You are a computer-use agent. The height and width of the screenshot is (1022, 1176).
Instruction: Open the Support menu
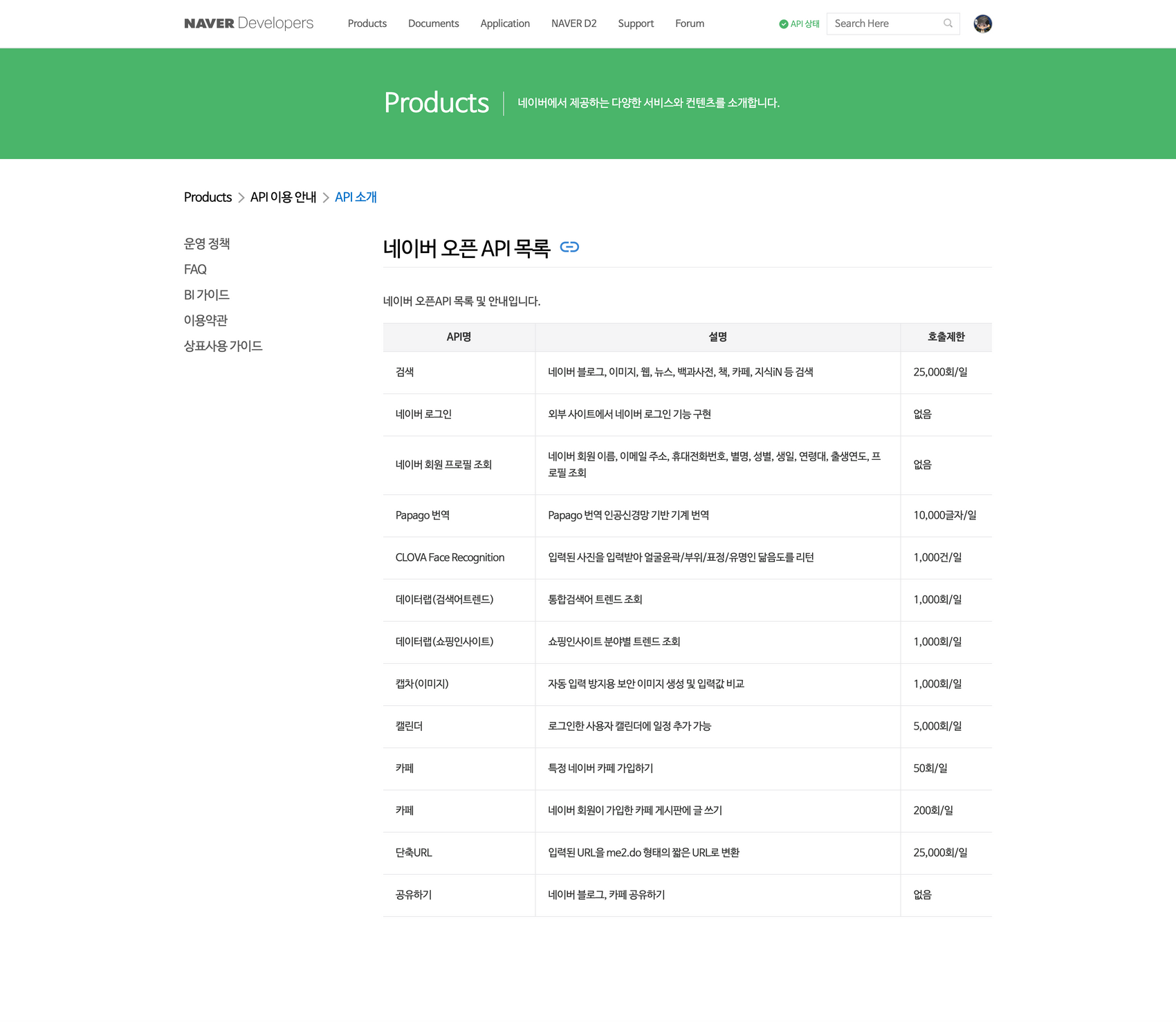[x=636, y=24]
